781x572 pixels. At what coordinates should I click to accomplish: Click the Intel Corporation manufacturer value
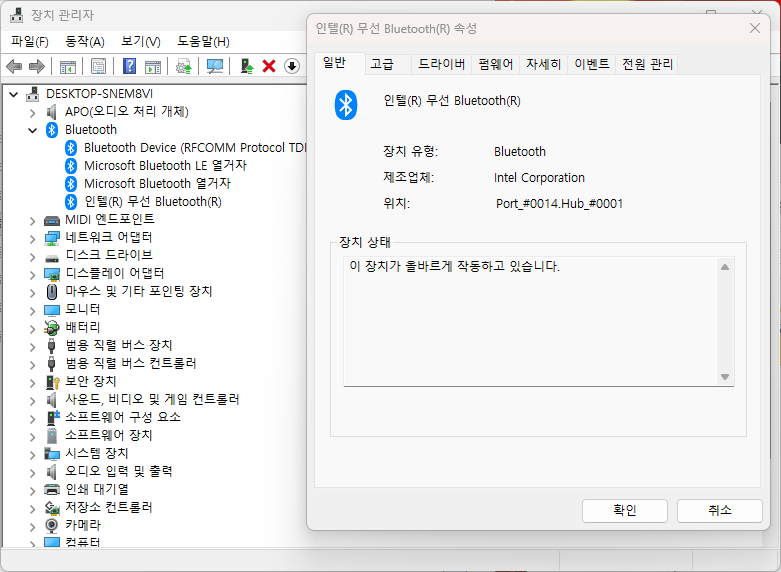tap(539, 178)
